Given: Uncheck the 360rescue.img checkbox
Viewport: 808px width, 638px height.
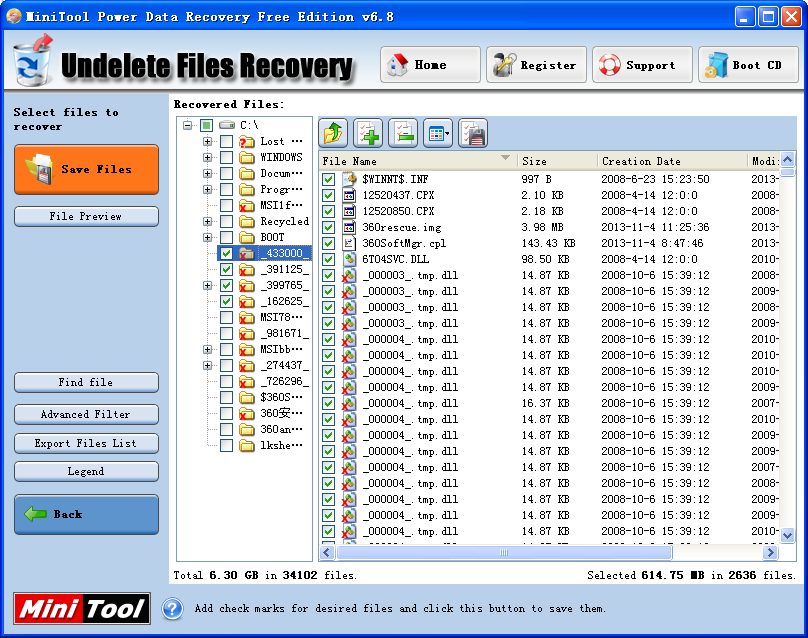Looking at the screenshot, I should 328,227.
